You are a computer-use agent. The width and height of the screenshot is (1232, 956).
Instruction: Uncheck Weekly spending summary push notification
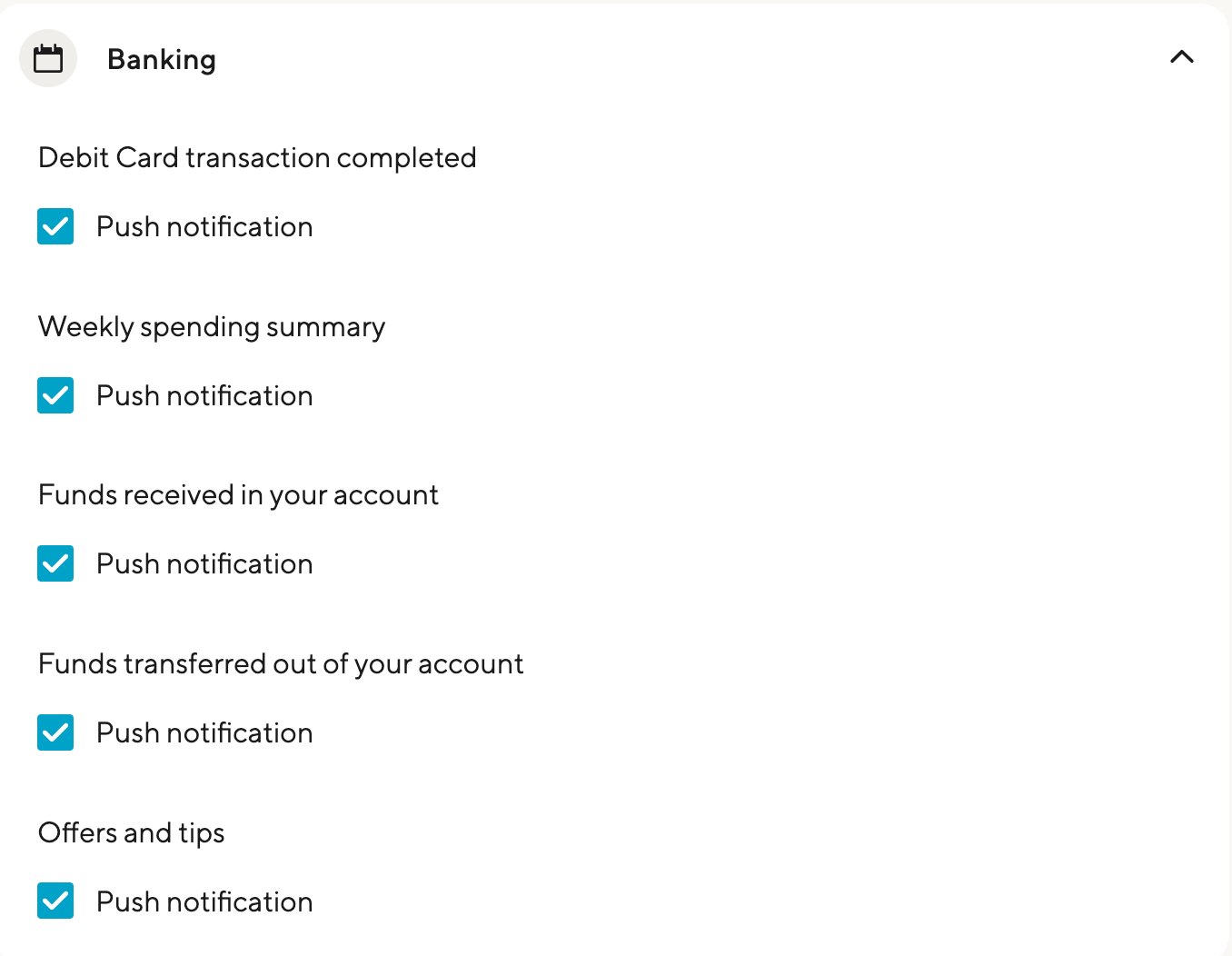[55, 395]
